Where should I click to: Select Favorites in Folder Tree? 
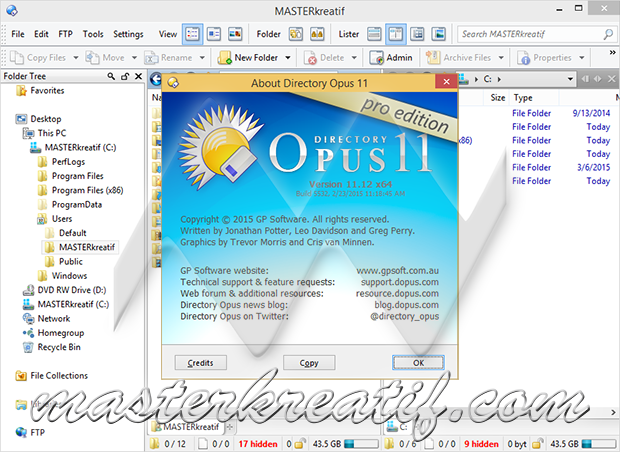[x=47, y=91]
